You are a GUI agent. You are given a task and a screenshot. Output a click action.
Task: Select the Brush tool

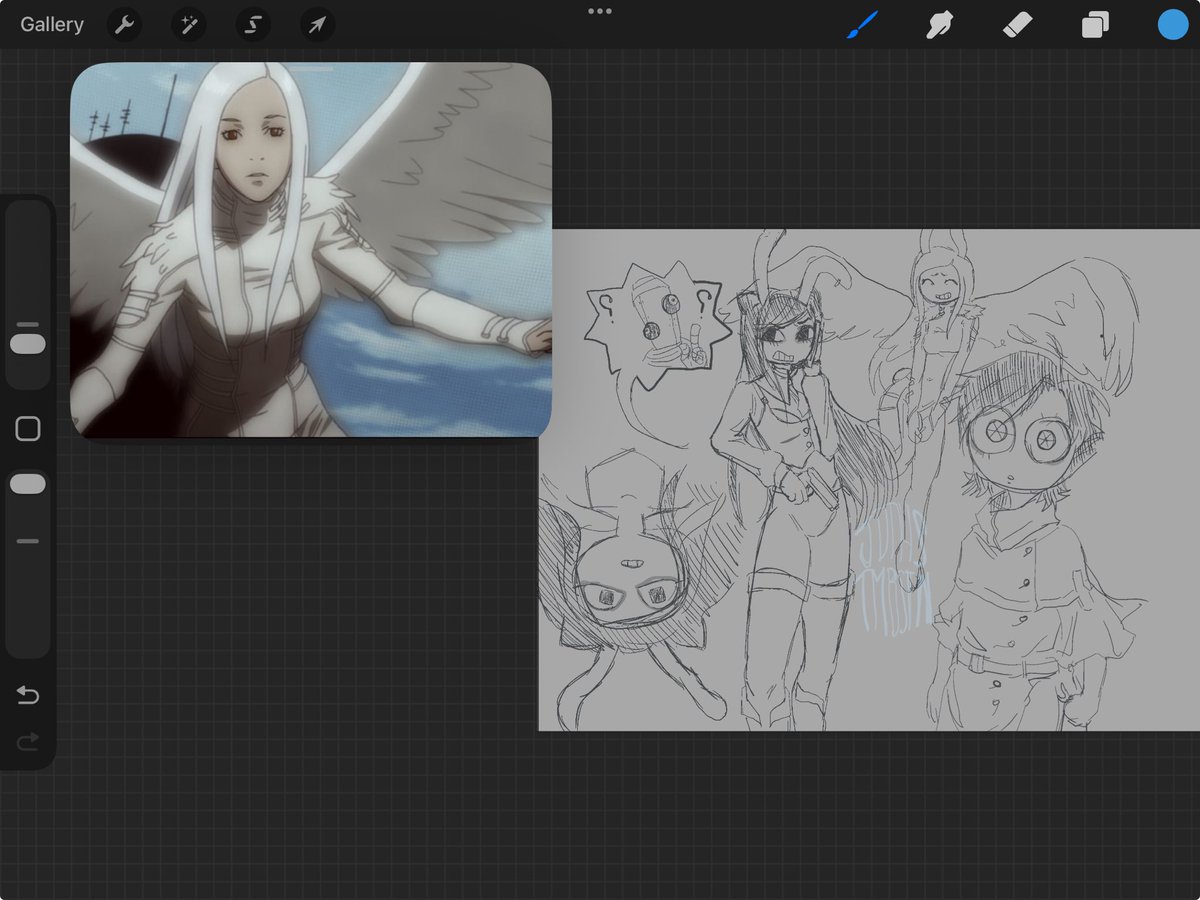[862, 25]
